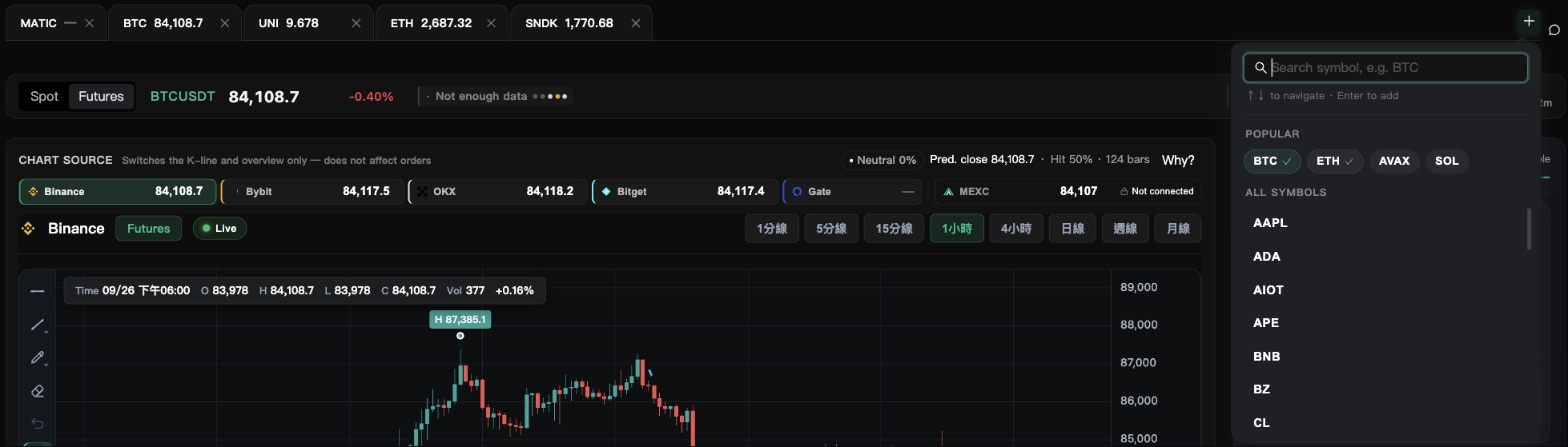Select APE in all symbols list

pos(1385,323)
